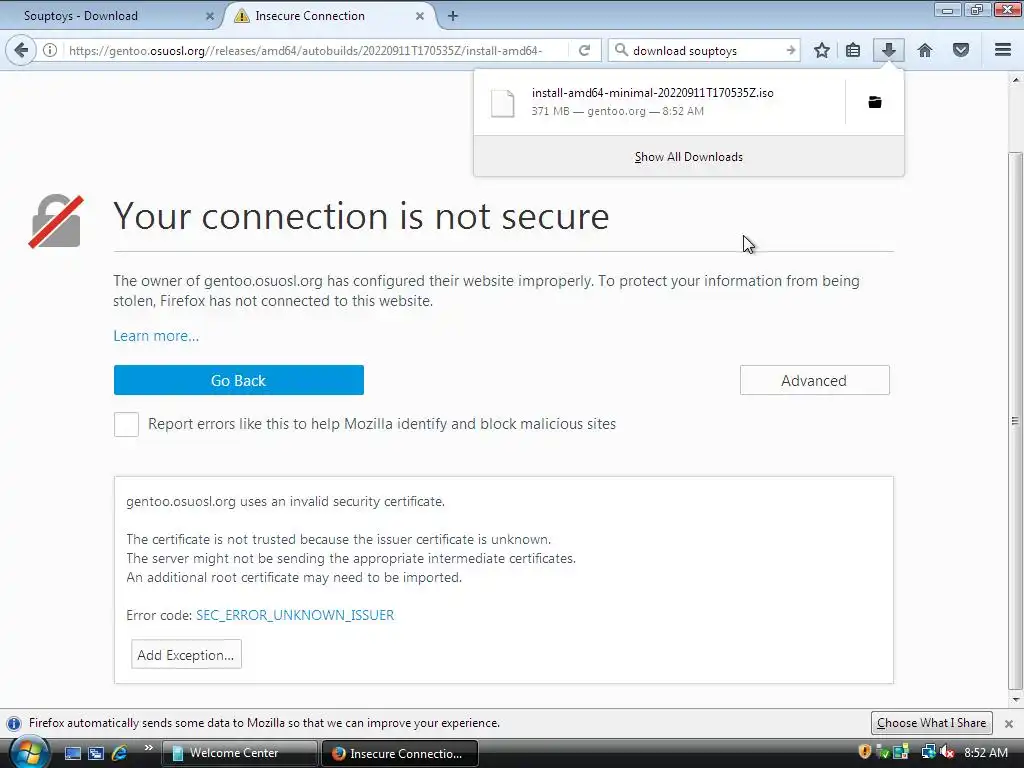The width and height of the screenshot is (1024, 768).
Task: Click Switch between windows quick launch icon
Action: (96, 753)
